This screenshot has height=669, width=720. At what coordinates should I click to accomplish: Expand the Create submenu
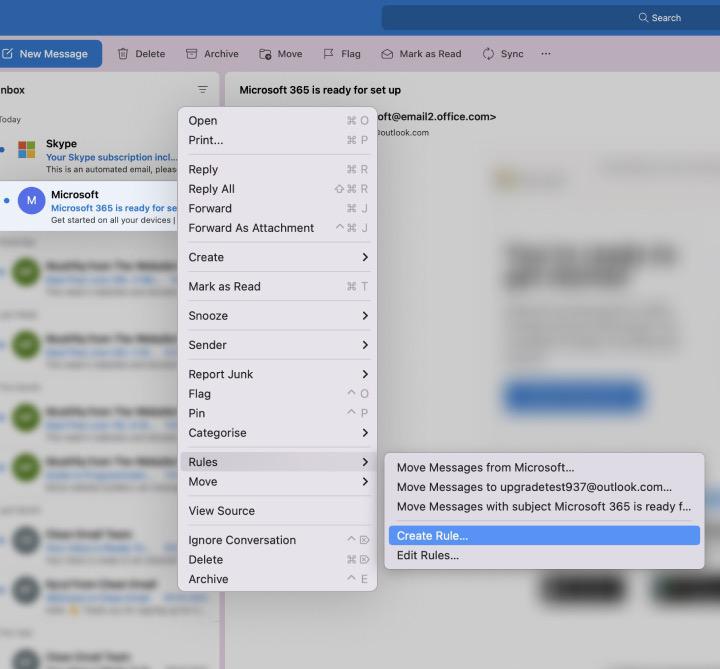click(x=277, y=257)
